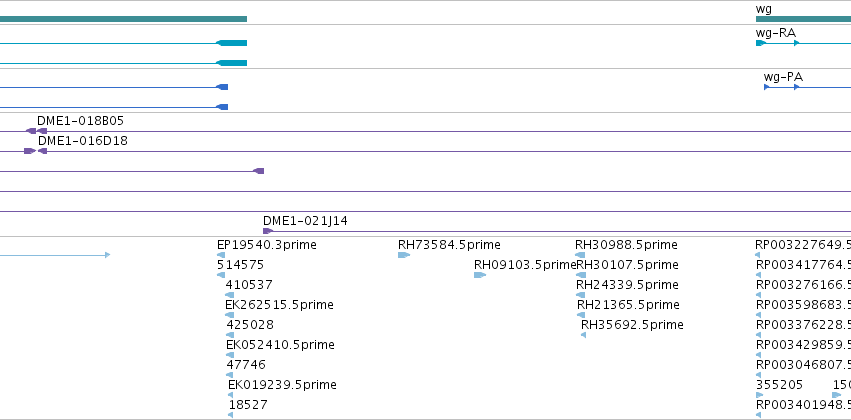Open the 47746 EST label

click(x=247, y=365)
